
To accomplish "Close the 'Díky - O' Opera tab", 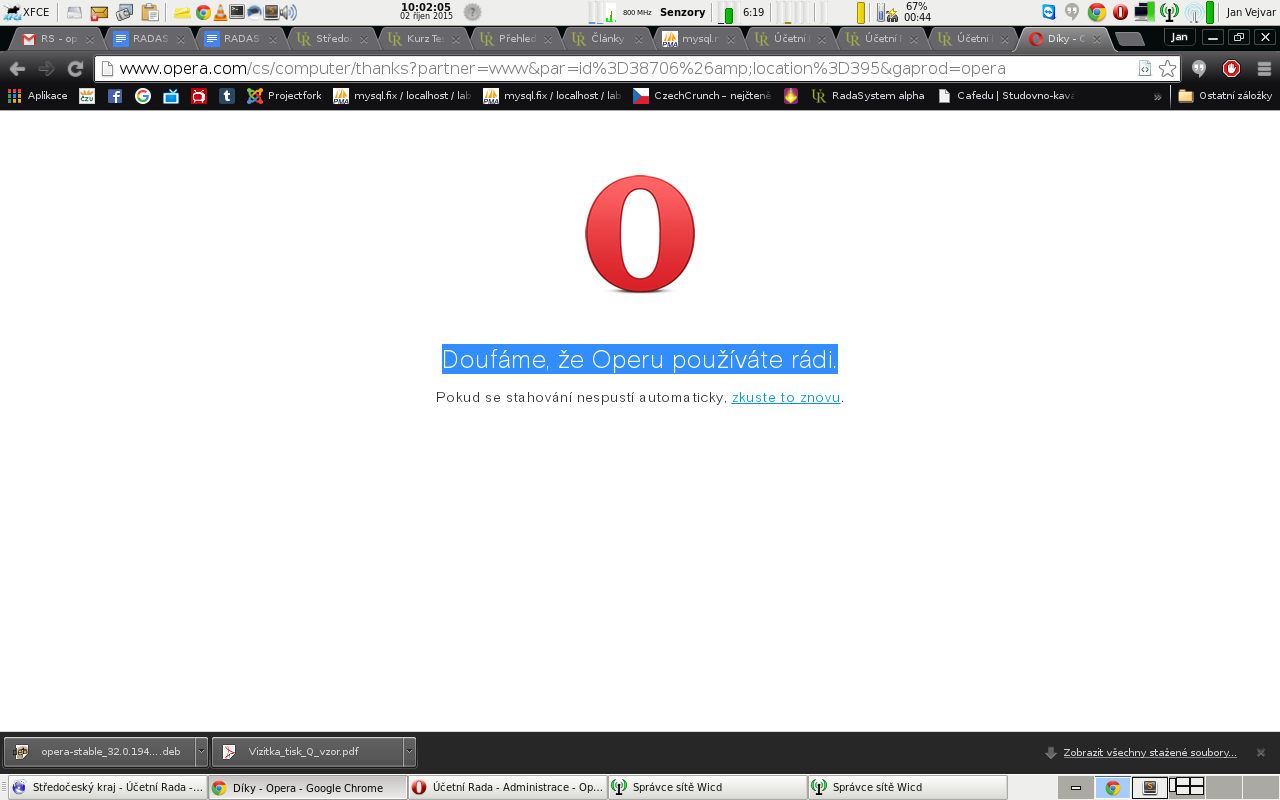I will click(x=1096, y=40).
